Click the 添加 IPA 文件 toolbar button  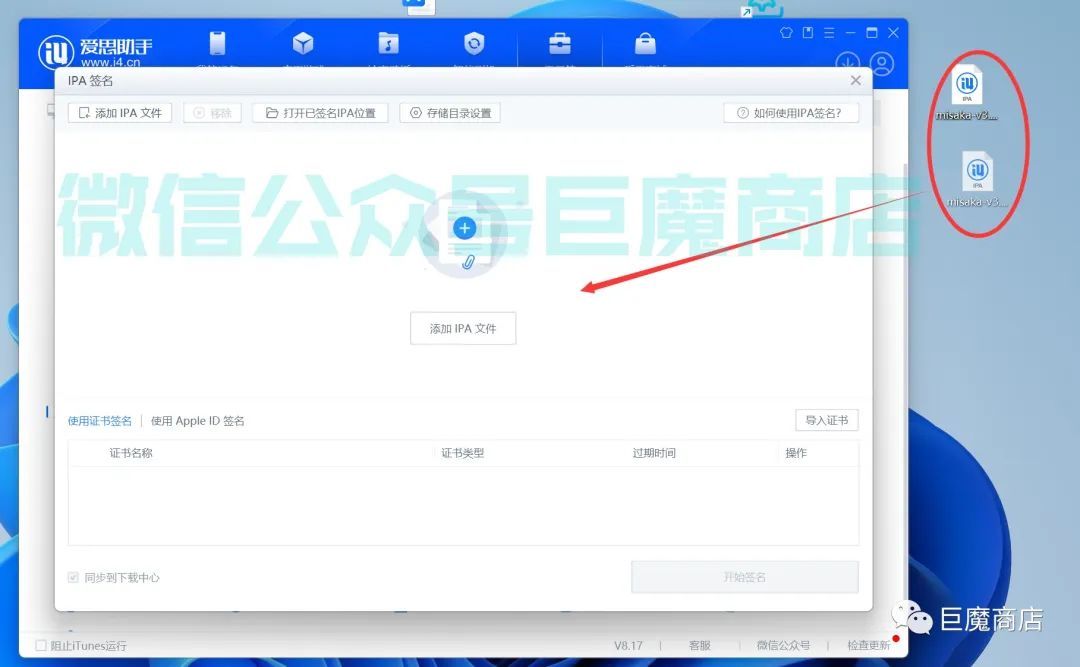(120, 112)
